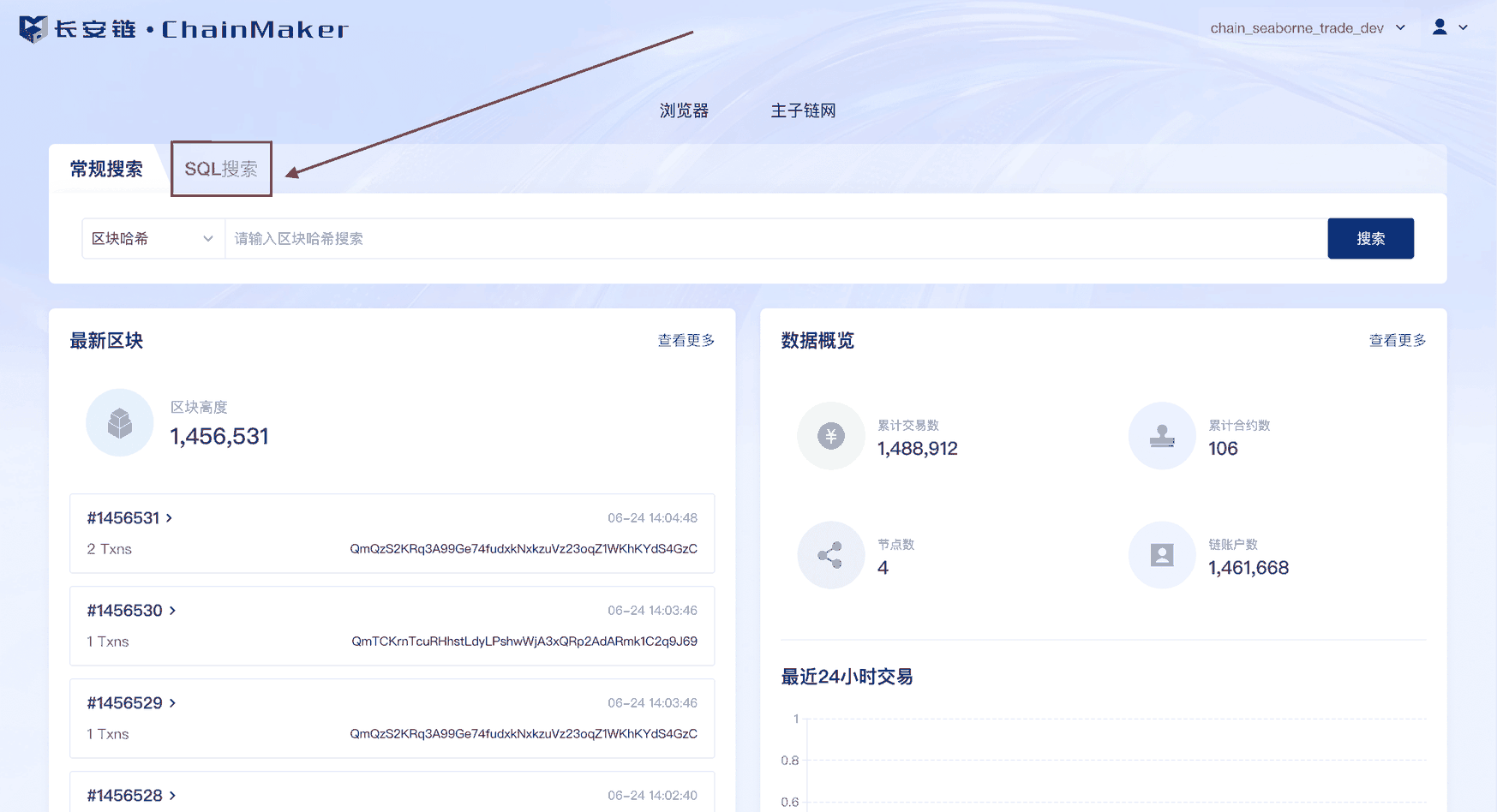
Task: Open the user account icon menu
Action: point(1440,27)
